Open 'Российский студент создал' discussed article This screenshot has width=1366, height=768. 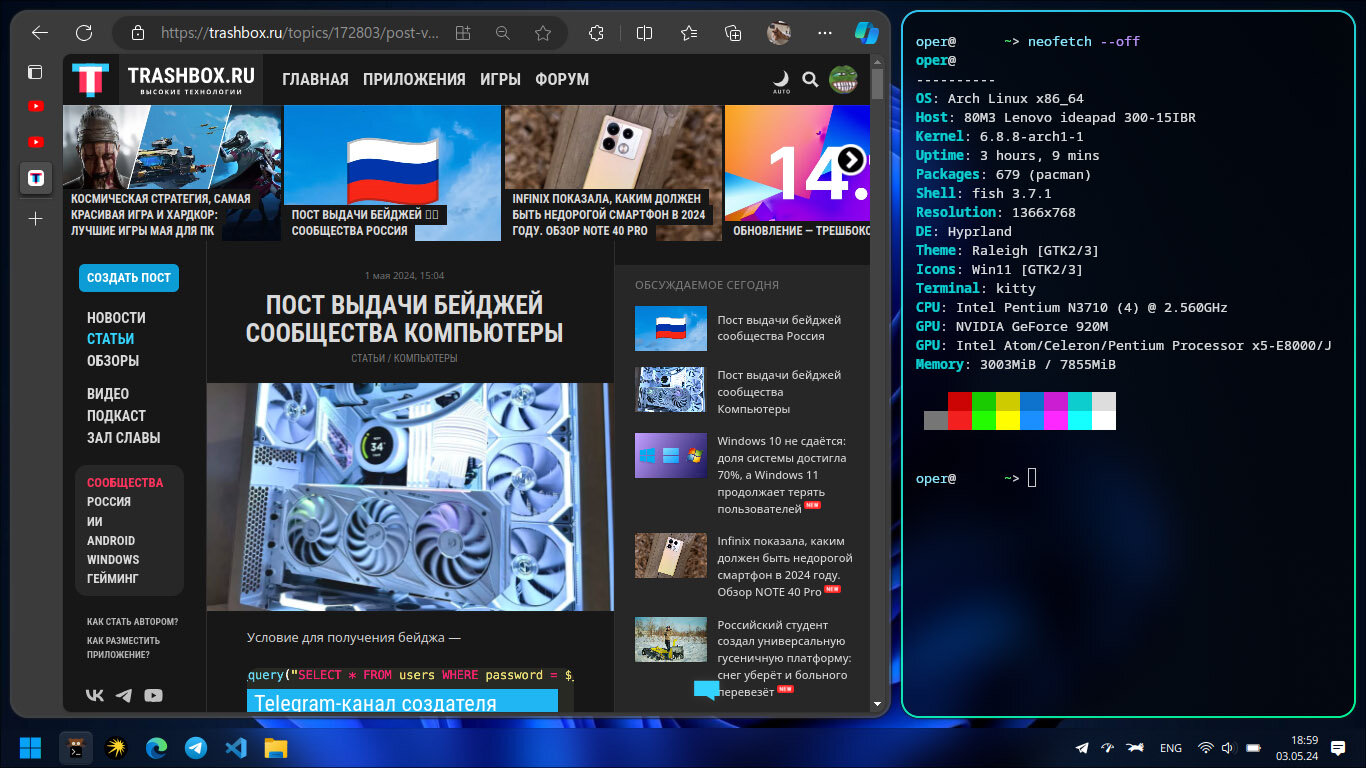(x=746, y=658)
